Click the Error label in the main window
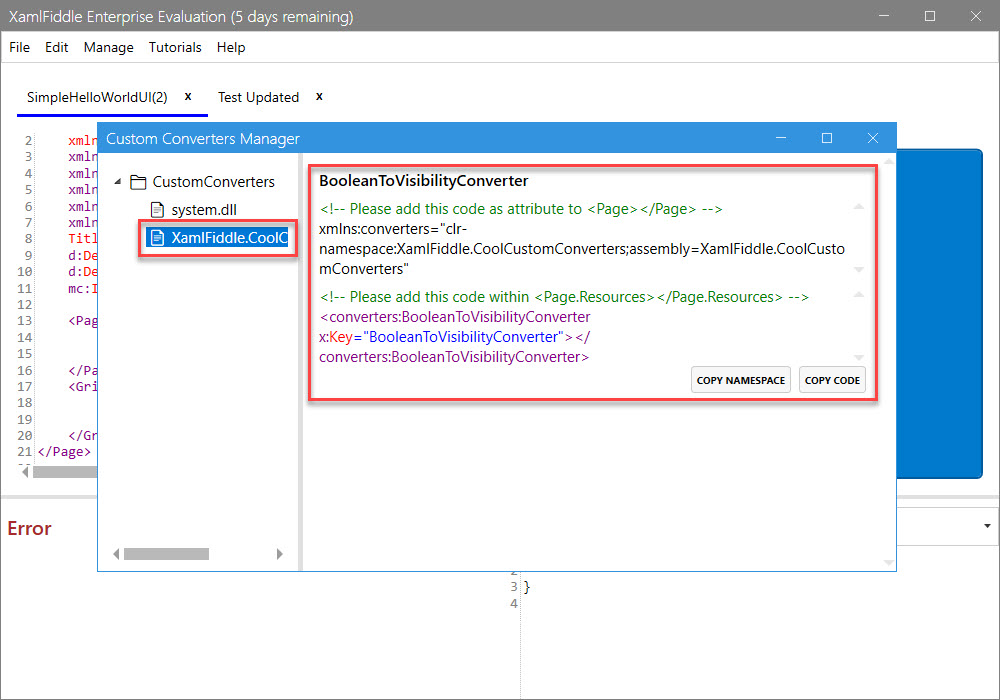This screenshot has height=700, width=1000. pos(29,529)
